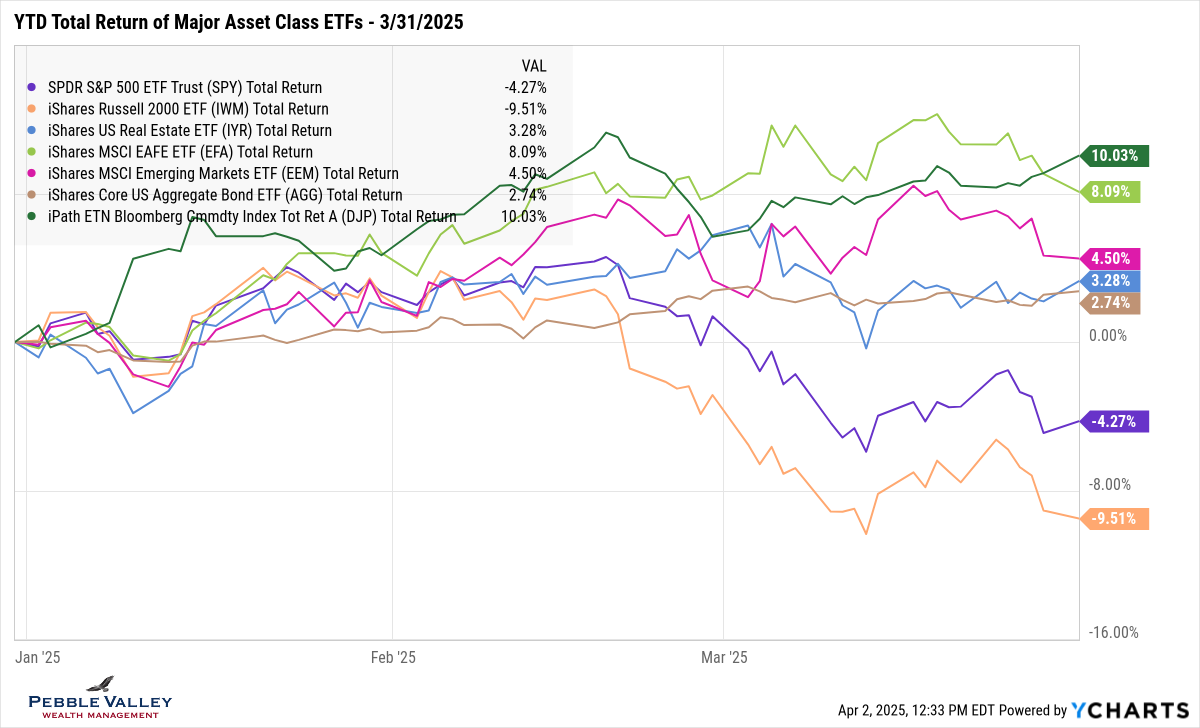Click the Pebble Valley eagle logo

tap(100, 685)
